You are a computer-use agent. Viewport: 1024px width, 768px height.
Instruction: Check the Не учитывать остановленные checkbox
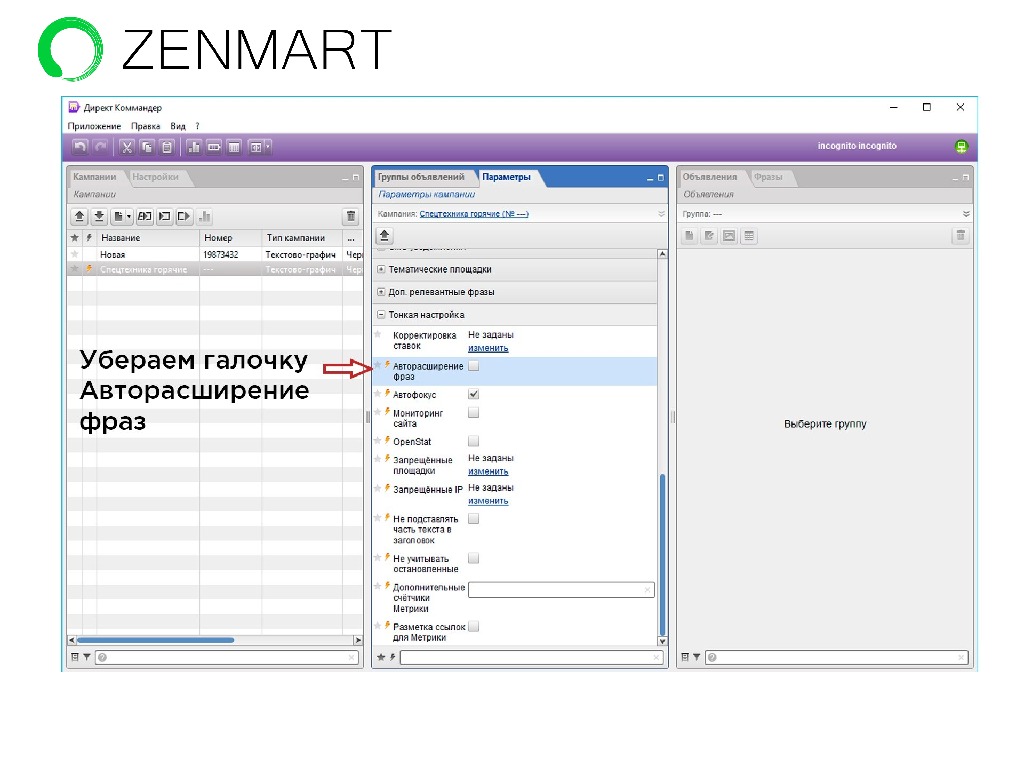point(473,558)
